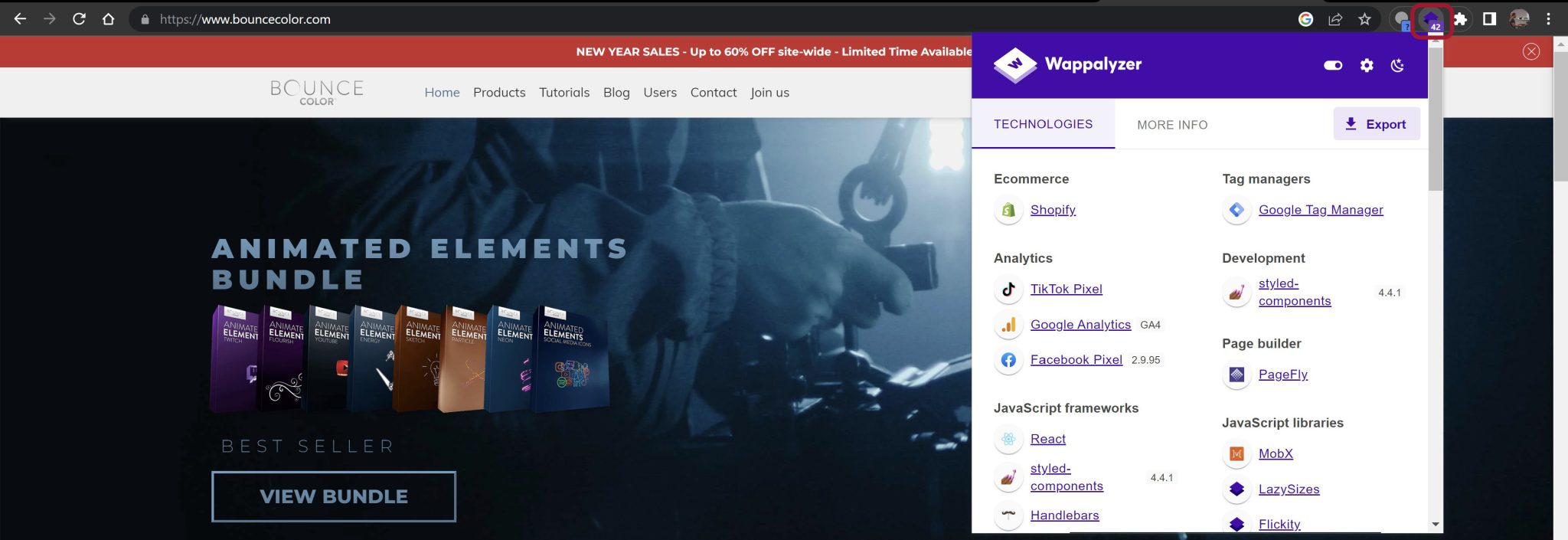
Task: Click the Google Analytics icon
Action: coord(1008,325)
